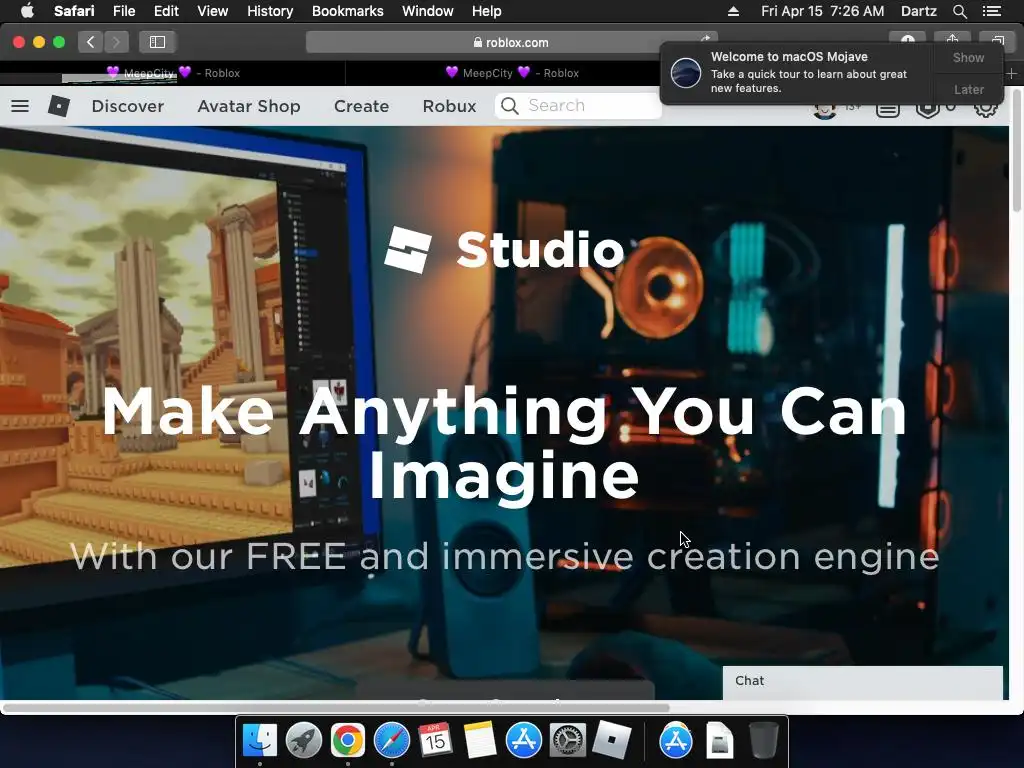Open the Help menu
This screenshot has height=768, width=1024.
click(487, 11)
